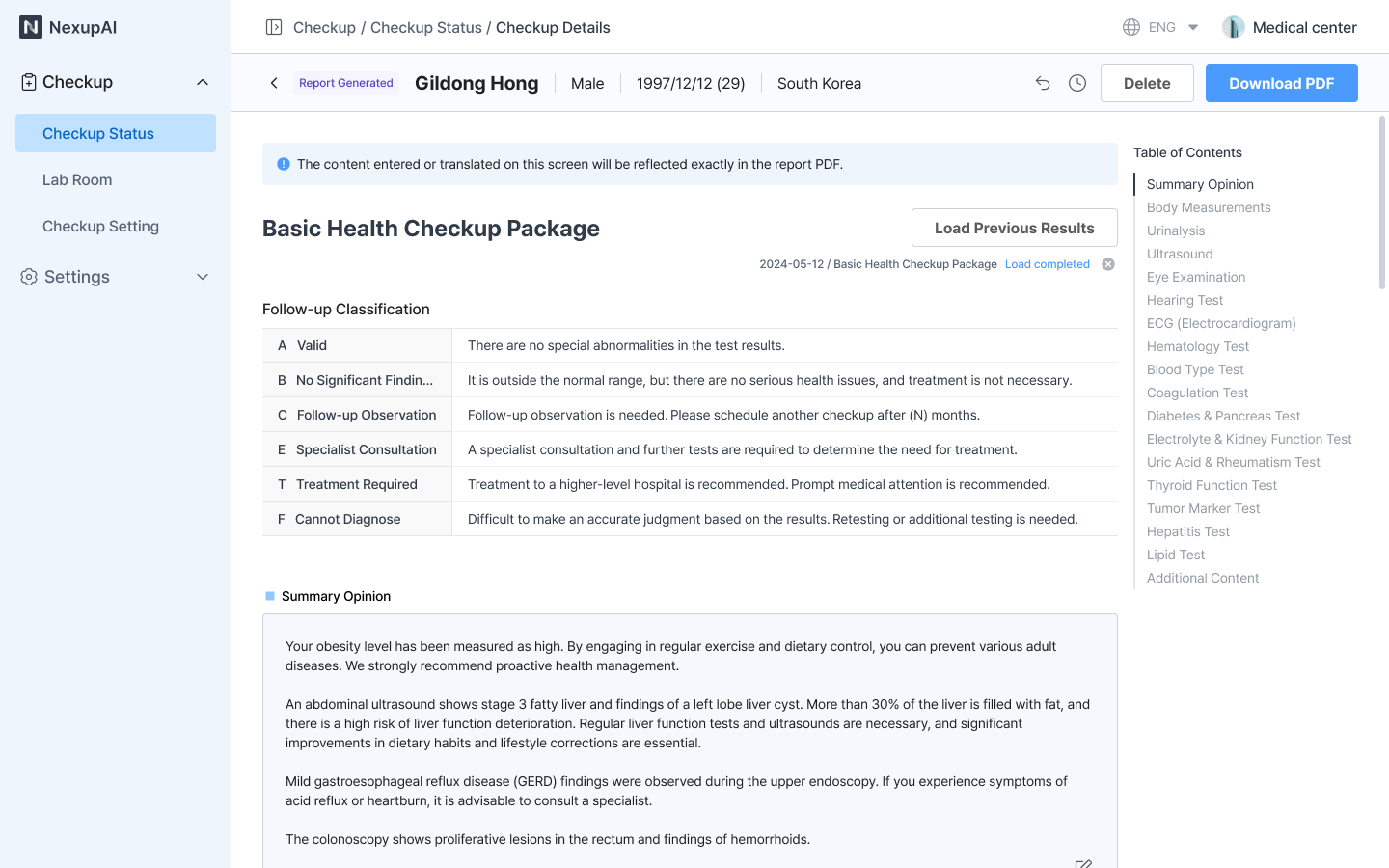1389x868 pixels.
Task: Collapse the Checkup sidebar section
Action: click(202, 82)
